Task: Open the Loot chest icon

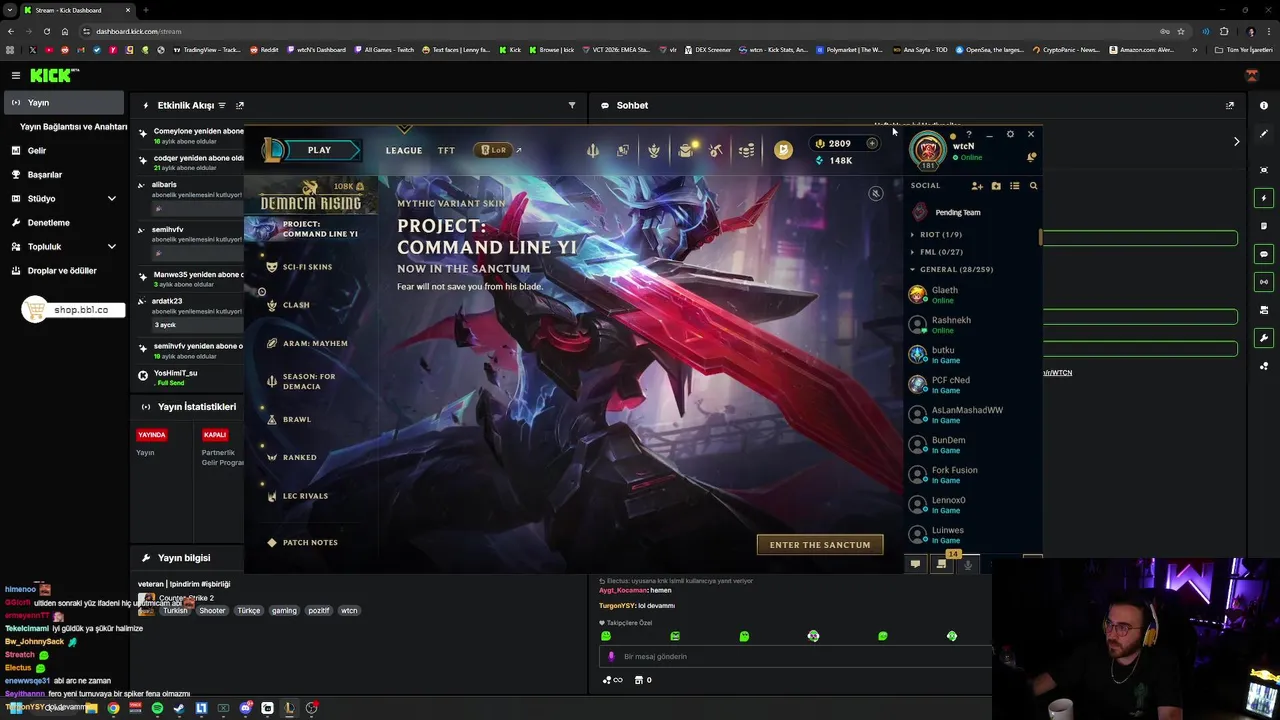Action: [685, 150]
